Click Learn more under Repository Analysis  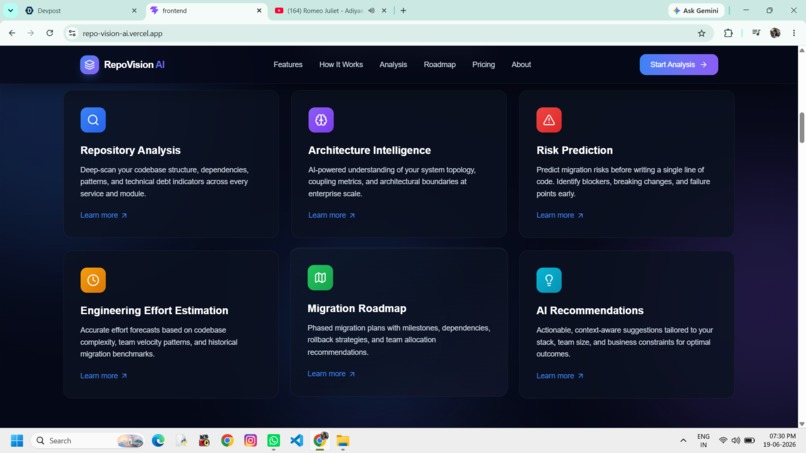click(103, 215)
